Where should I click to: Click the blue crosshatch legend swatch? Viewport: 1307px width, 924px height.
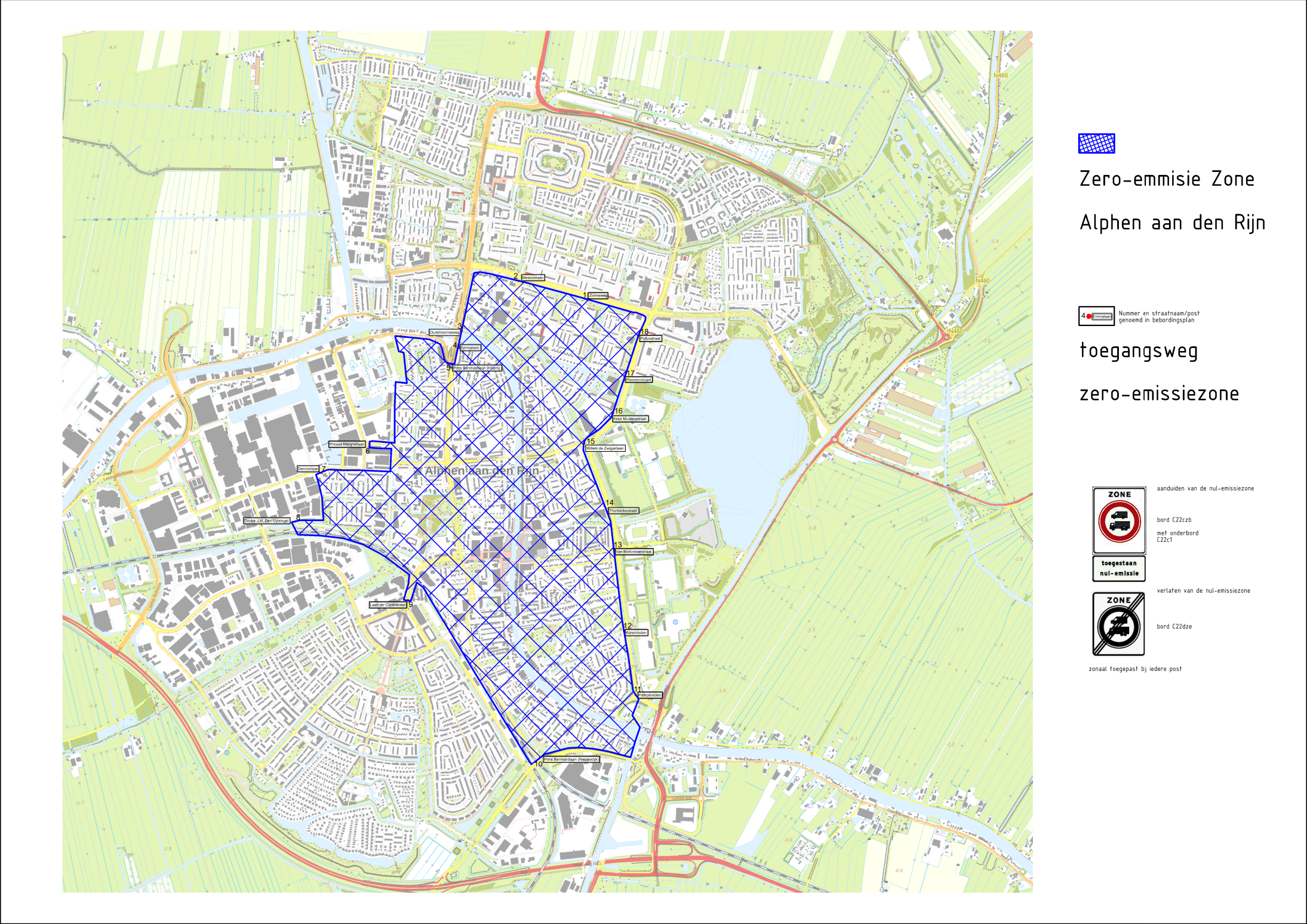pyautogui.click(x=1096, y=144)
